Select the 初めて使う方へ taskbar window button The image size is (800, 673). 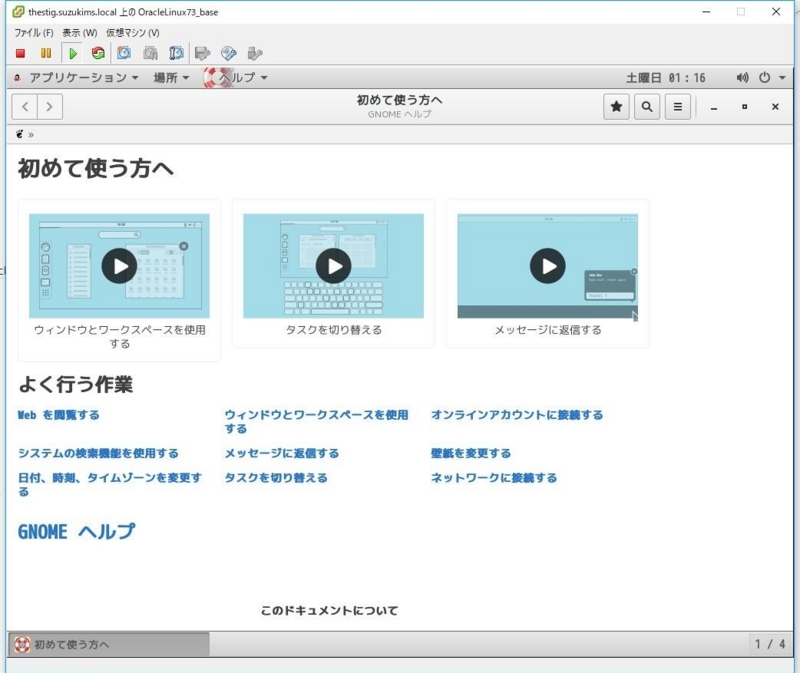pos(109,644)
